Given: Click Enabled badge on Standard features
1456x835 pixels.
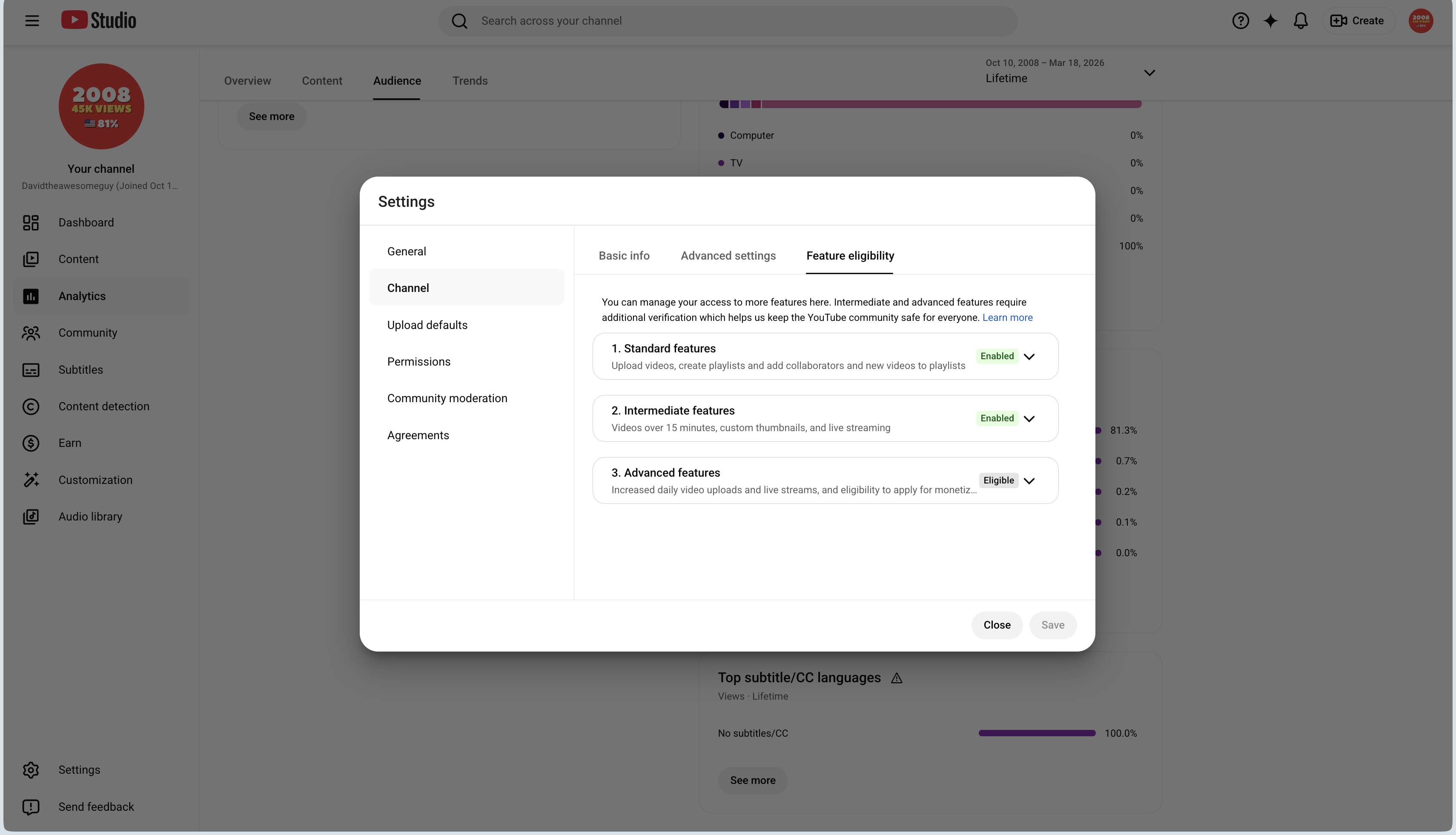Looking at the screenshot, I should pyautogui.click(x=997, y=356).
